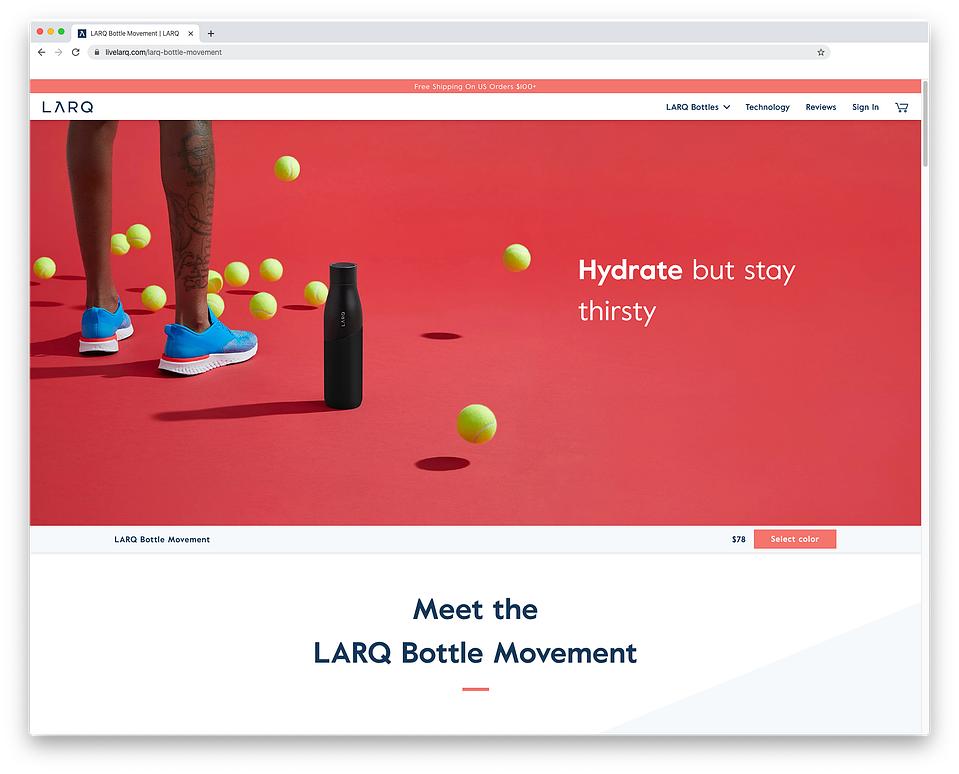Go back with browser back arrow
The image size is (959, 774).
[42, 53]
